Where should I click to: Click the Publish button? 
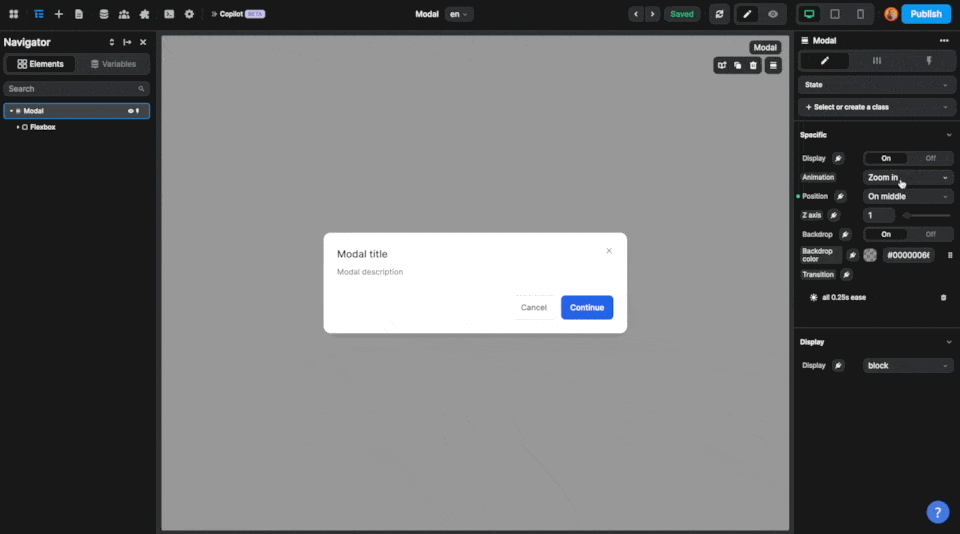click(926, 14)
